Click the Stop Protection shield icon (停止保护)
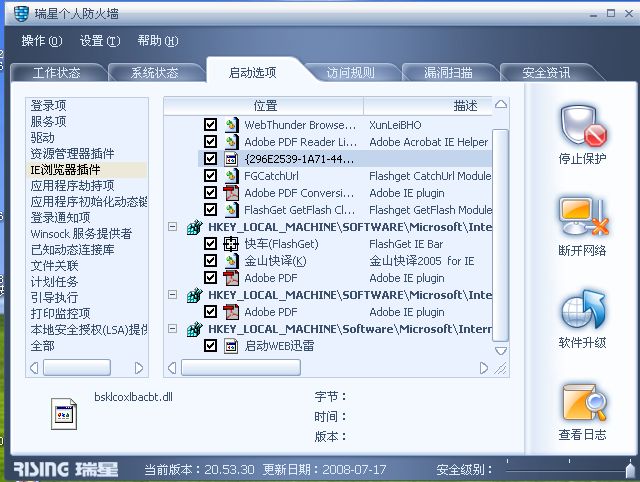This screenshot has height=482, width=640. 582,126
